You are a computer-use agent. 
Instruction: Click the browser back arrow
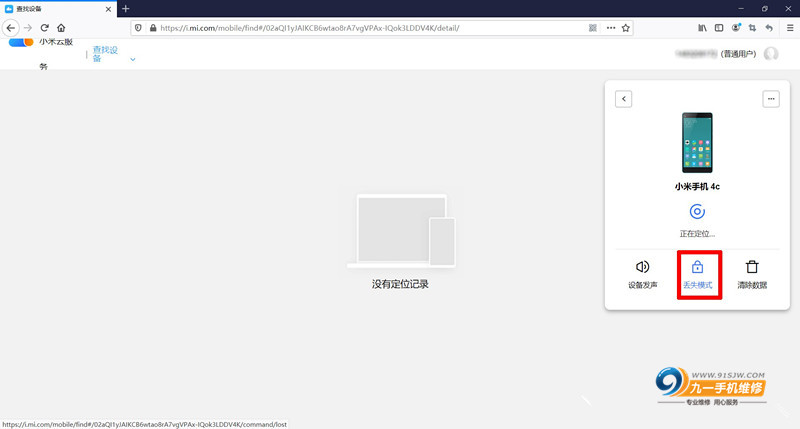coord(11,28)
